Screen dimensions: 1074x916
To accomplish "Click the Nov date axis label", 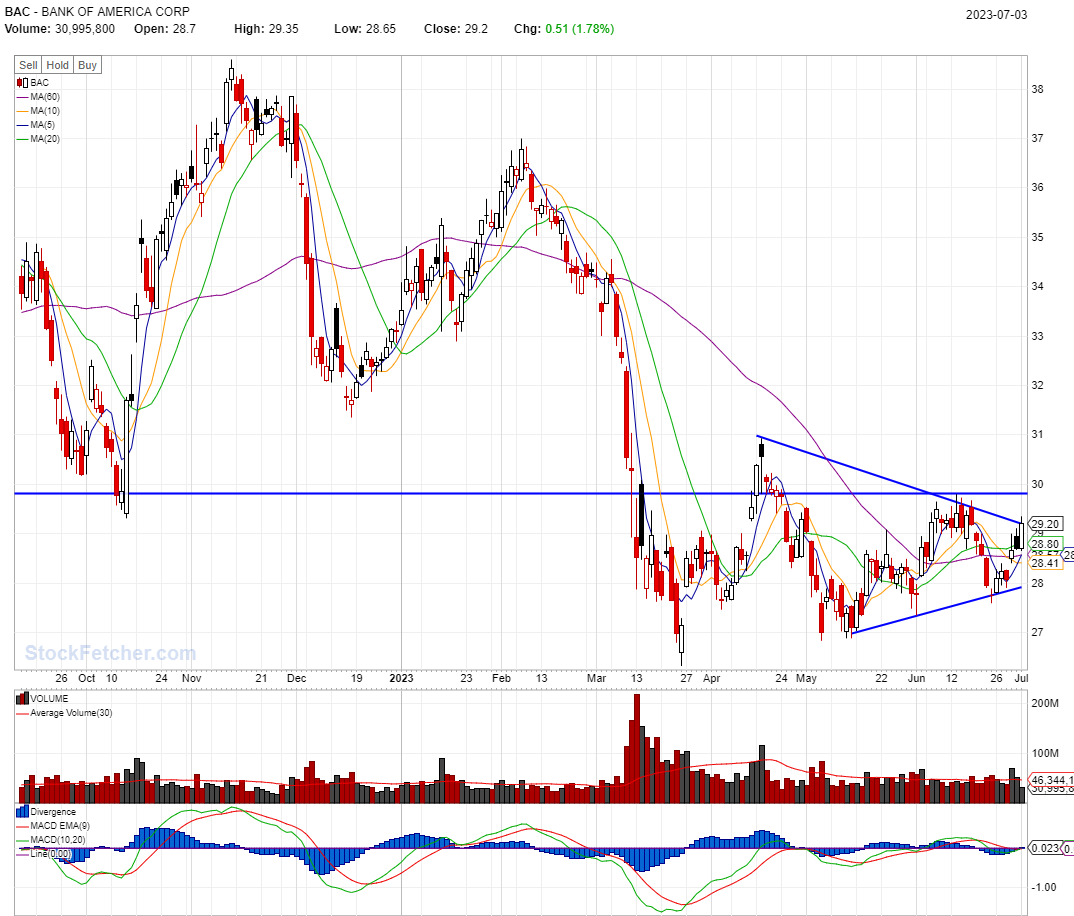I will pos(192,678).
